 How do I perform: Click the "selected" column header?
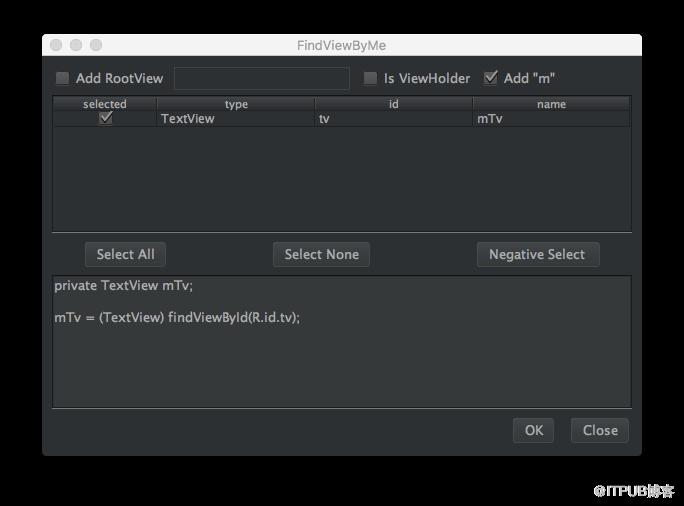pyautogui.click(x=105, y=104)
